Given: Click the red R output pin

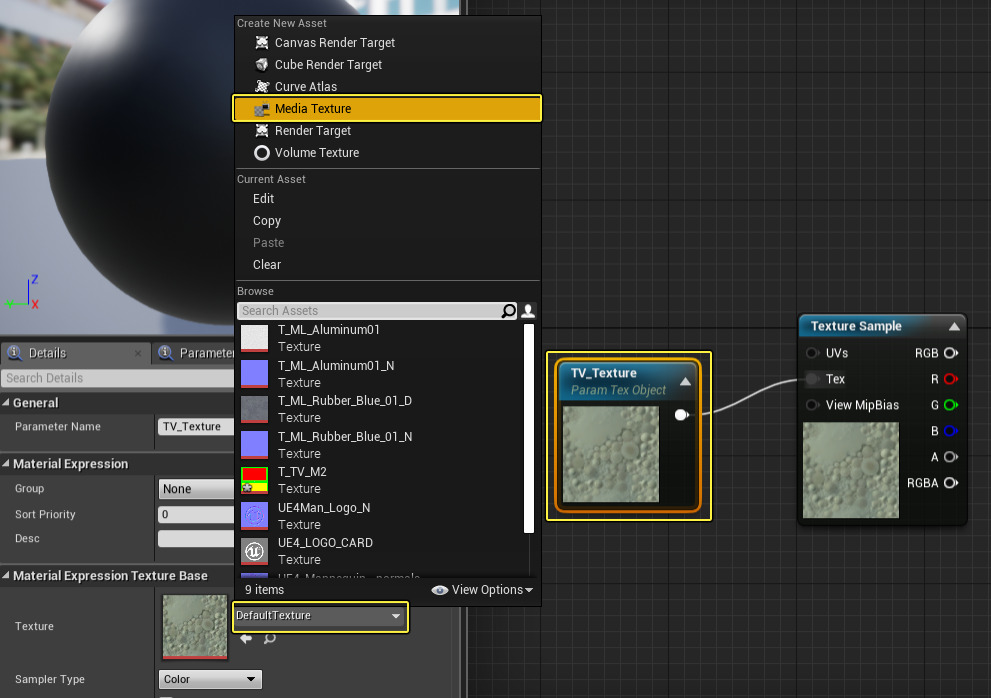Looking at the screenshot, I should [950, 379].
